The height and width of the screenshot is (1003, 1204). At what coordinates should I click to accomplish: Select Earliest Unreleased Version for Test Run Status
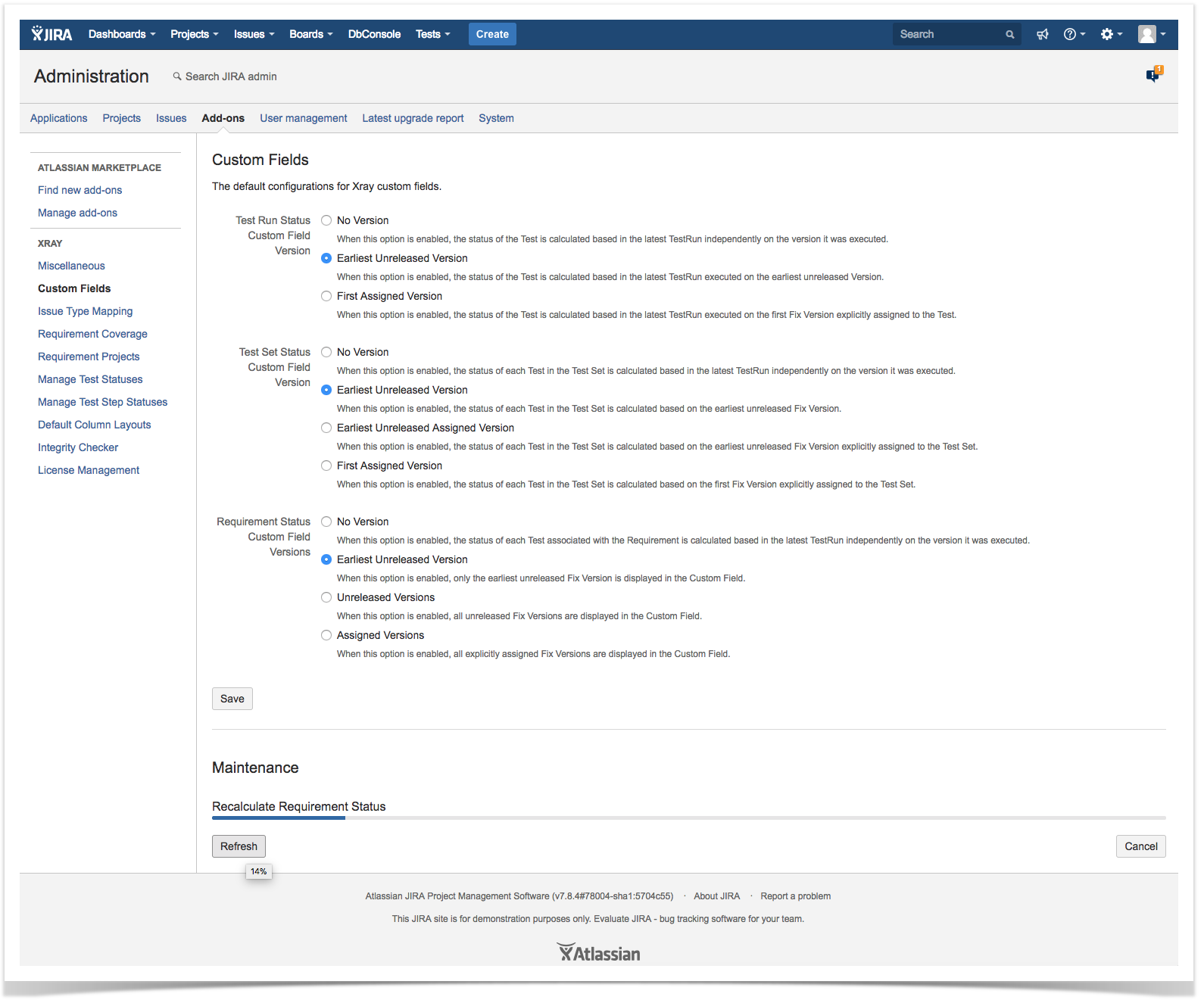pyautogui.click(x=326, y=258)
